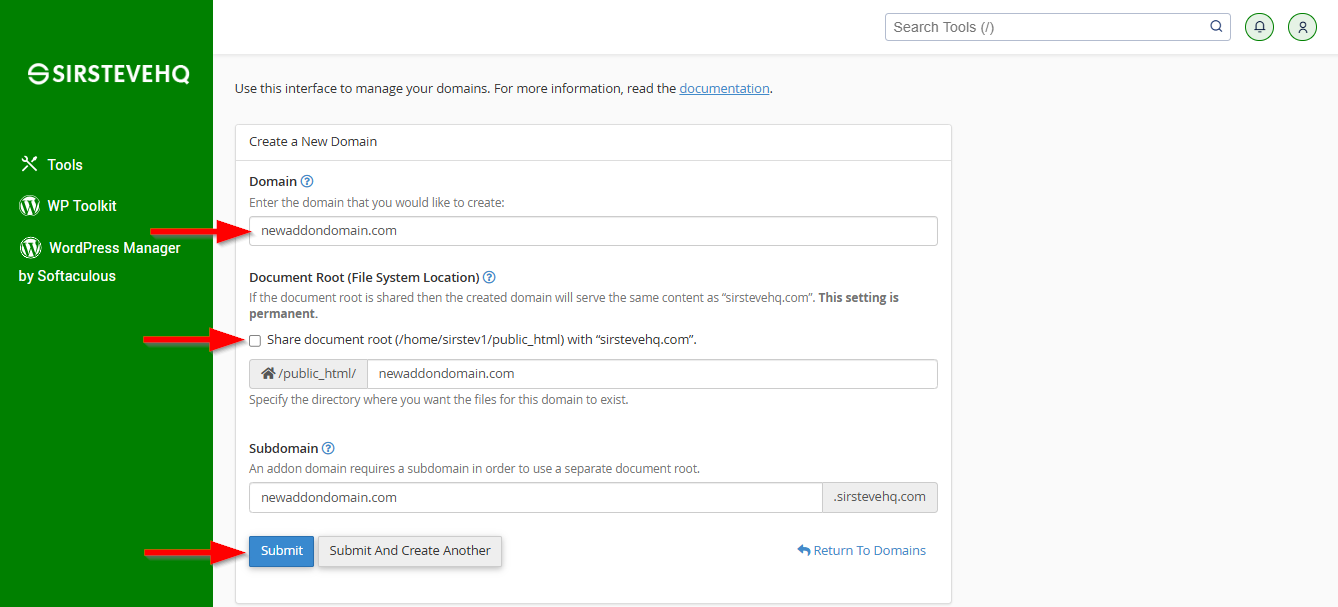The width and height of the screenshot is (1338, 607).
Task: Focus the Search Tools field
Action: (x=1057, y=27)
